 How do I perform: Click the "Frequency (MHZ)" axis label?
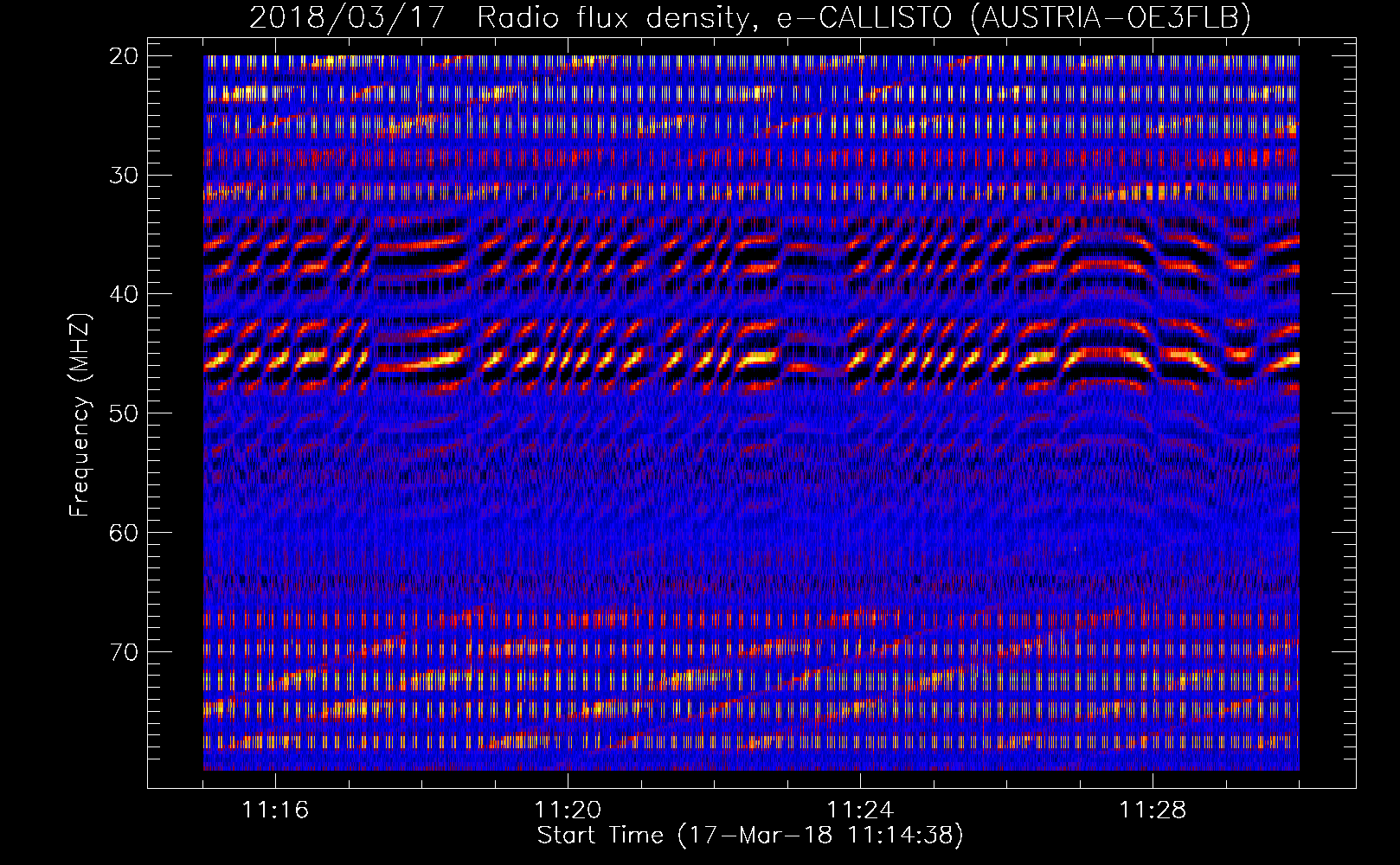coord(80,415)
